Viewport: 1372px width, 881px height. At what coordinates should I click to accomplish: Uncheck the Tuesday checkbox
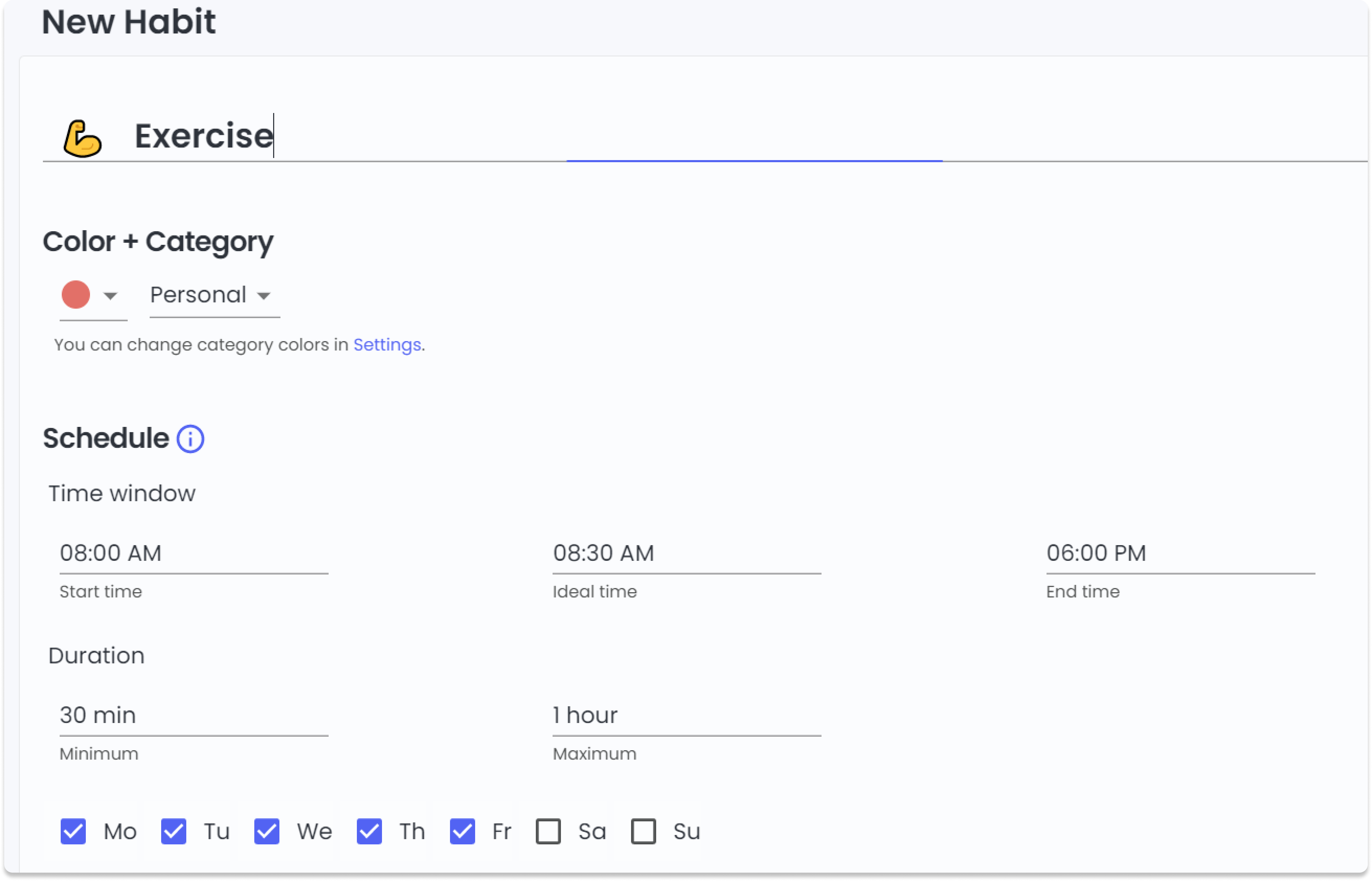click(173, 831)
